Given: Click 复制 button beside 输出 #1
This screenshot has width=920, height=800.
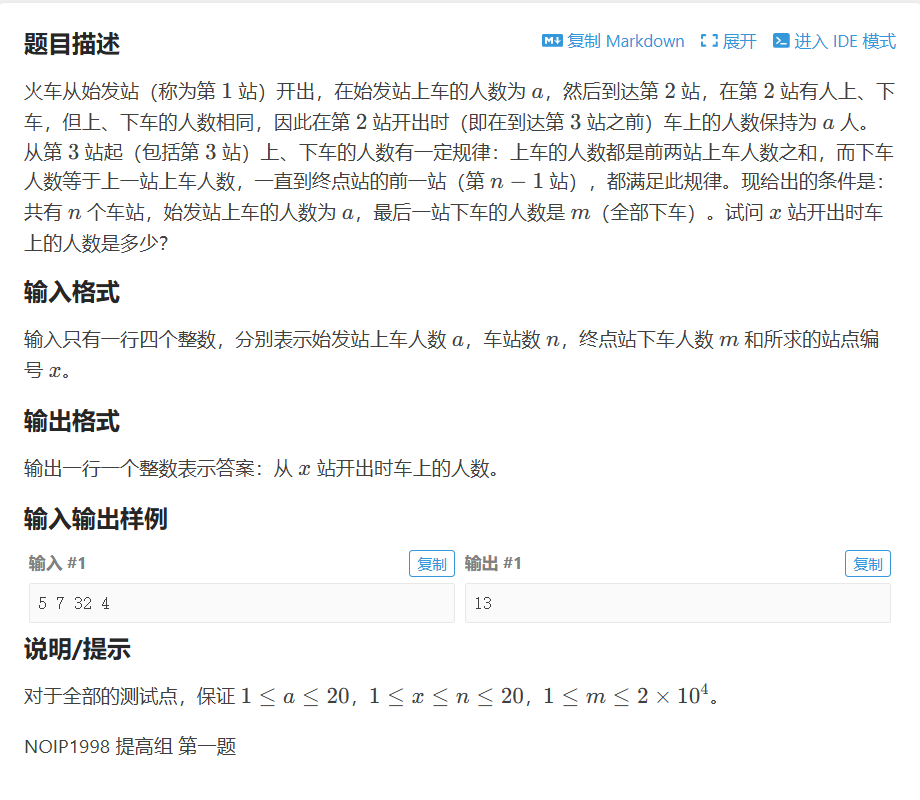Looking at the screenshot, I should click(867, 563).
